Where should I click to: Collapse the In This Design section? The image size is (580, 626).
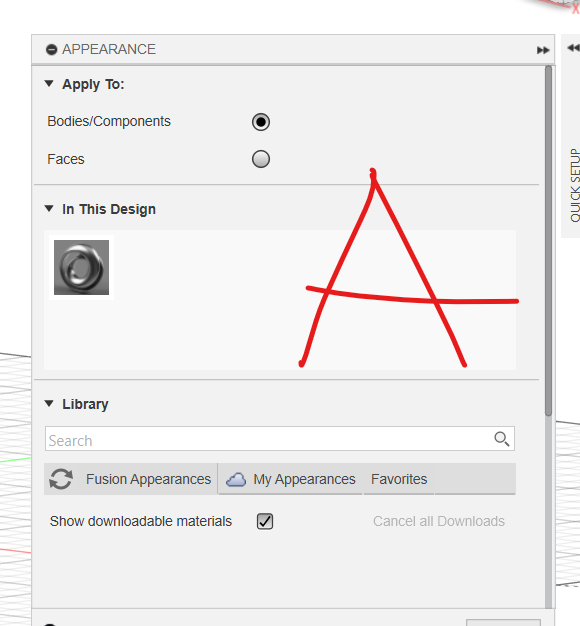49,209
